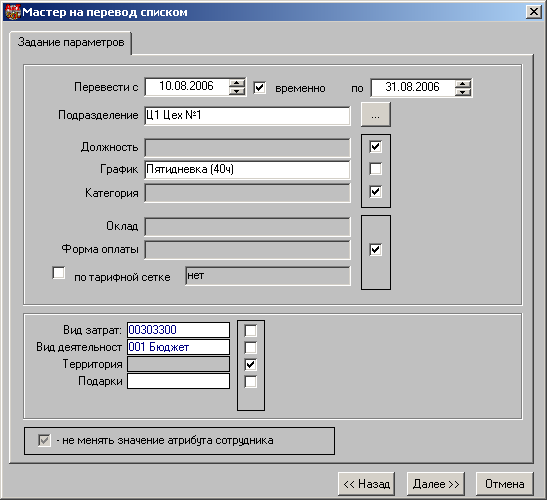547x500 pixels.
Task: Enable the checkbox next to График
Action: [375, 169]
